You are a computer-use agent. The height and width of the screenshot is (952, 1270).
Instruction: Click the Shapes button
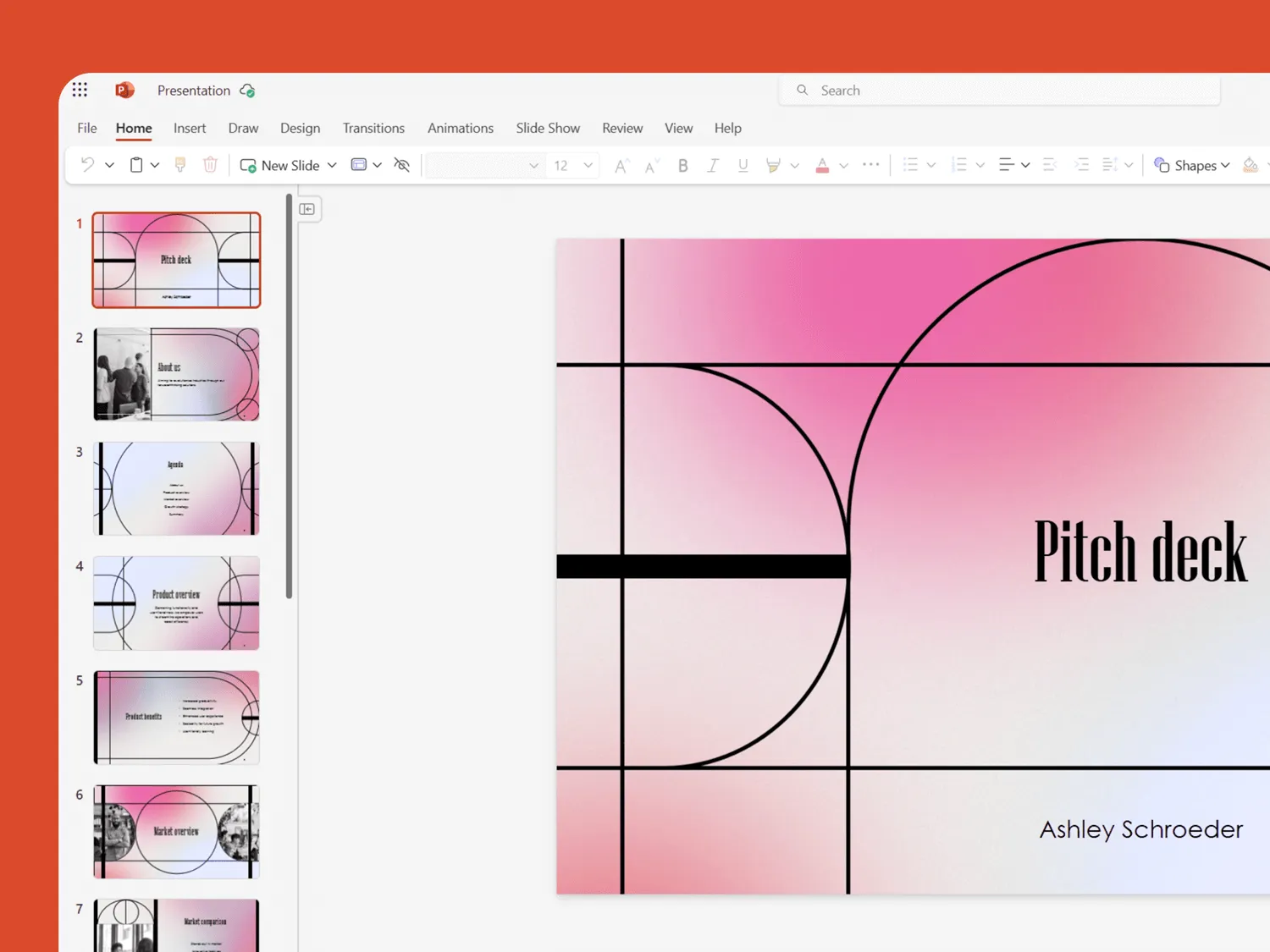(1191, 165)
